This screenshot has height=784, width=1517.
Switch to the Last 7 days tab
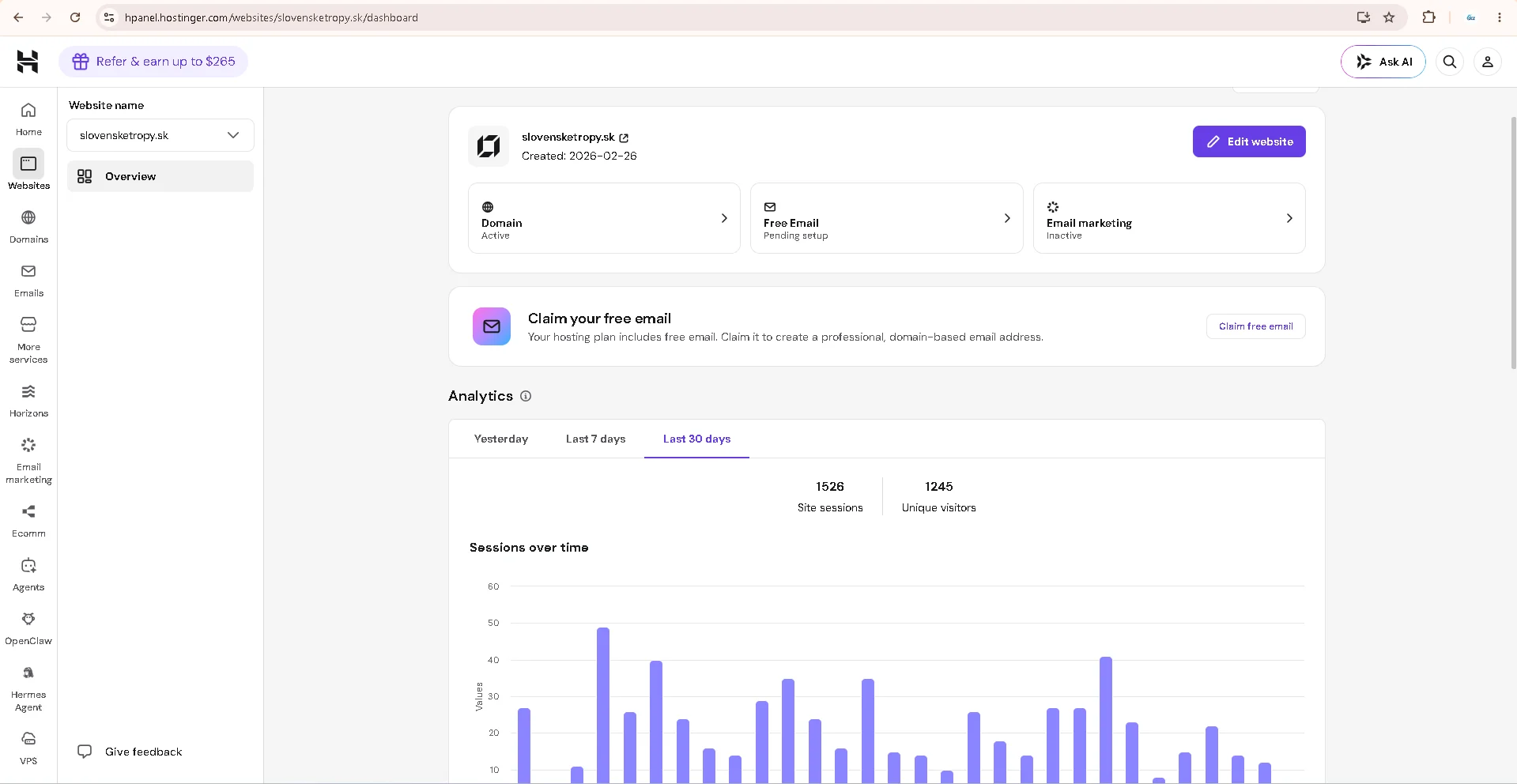(x=595, y=439)
